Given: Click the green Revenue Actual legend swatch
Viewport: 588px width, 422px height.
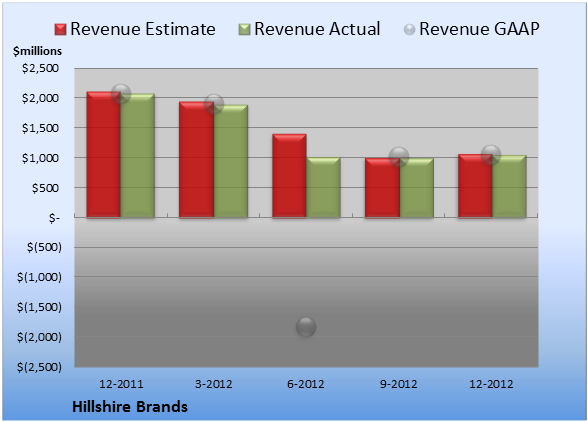Looking at the screenshot, I should click(x=244, y=30).
